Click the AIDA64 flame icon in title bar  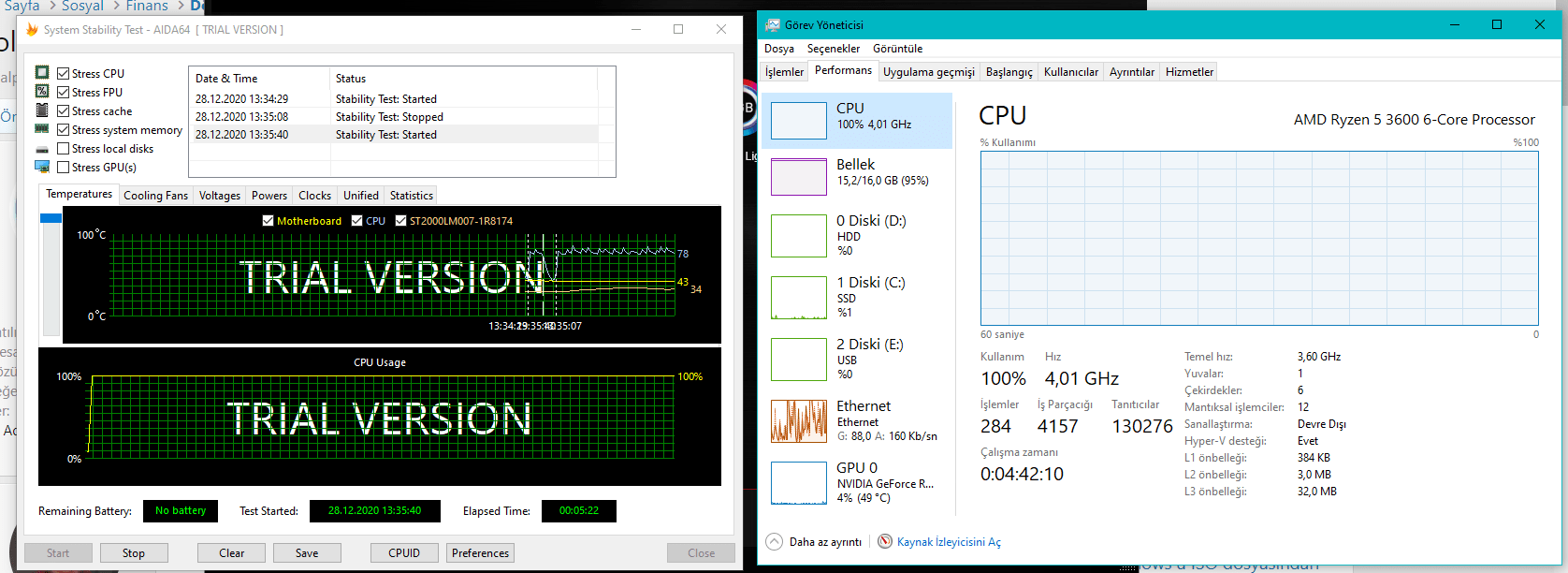[32, 29]
